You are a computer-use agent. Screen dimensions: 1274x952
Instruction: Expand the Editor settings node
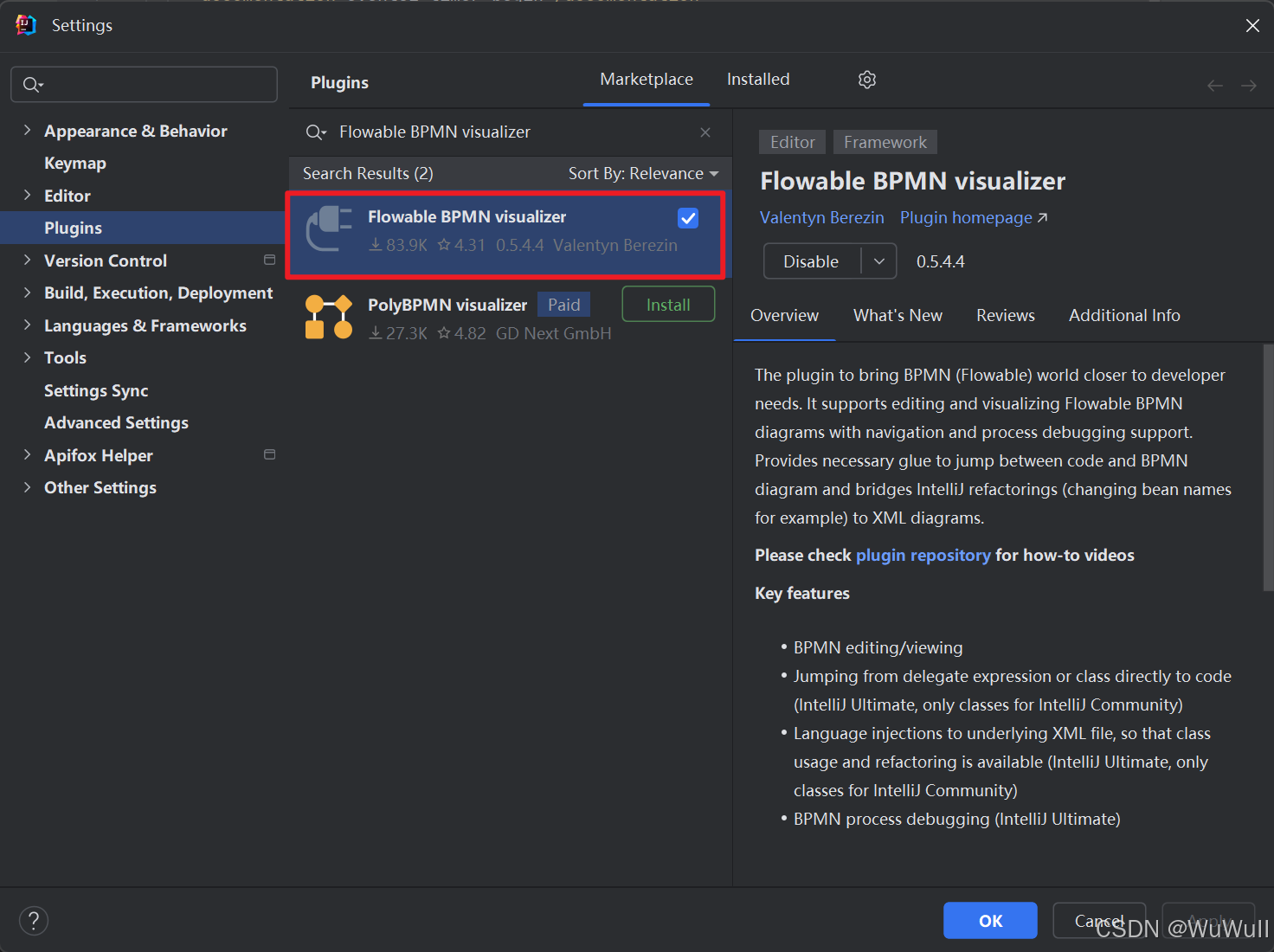(27, 195)
